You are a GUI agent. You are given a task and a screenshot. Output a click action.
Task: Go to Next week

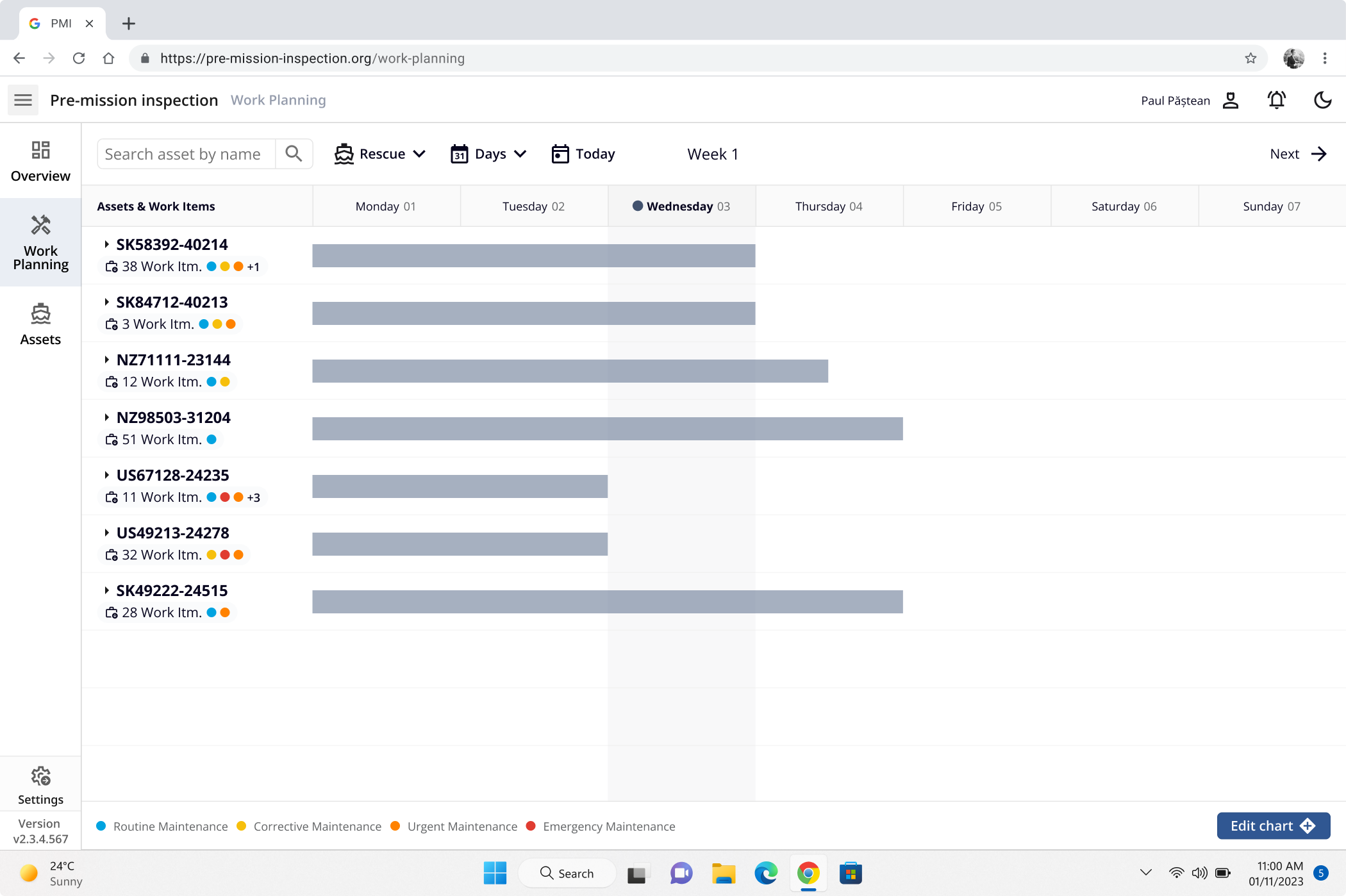click(1298, 154)
